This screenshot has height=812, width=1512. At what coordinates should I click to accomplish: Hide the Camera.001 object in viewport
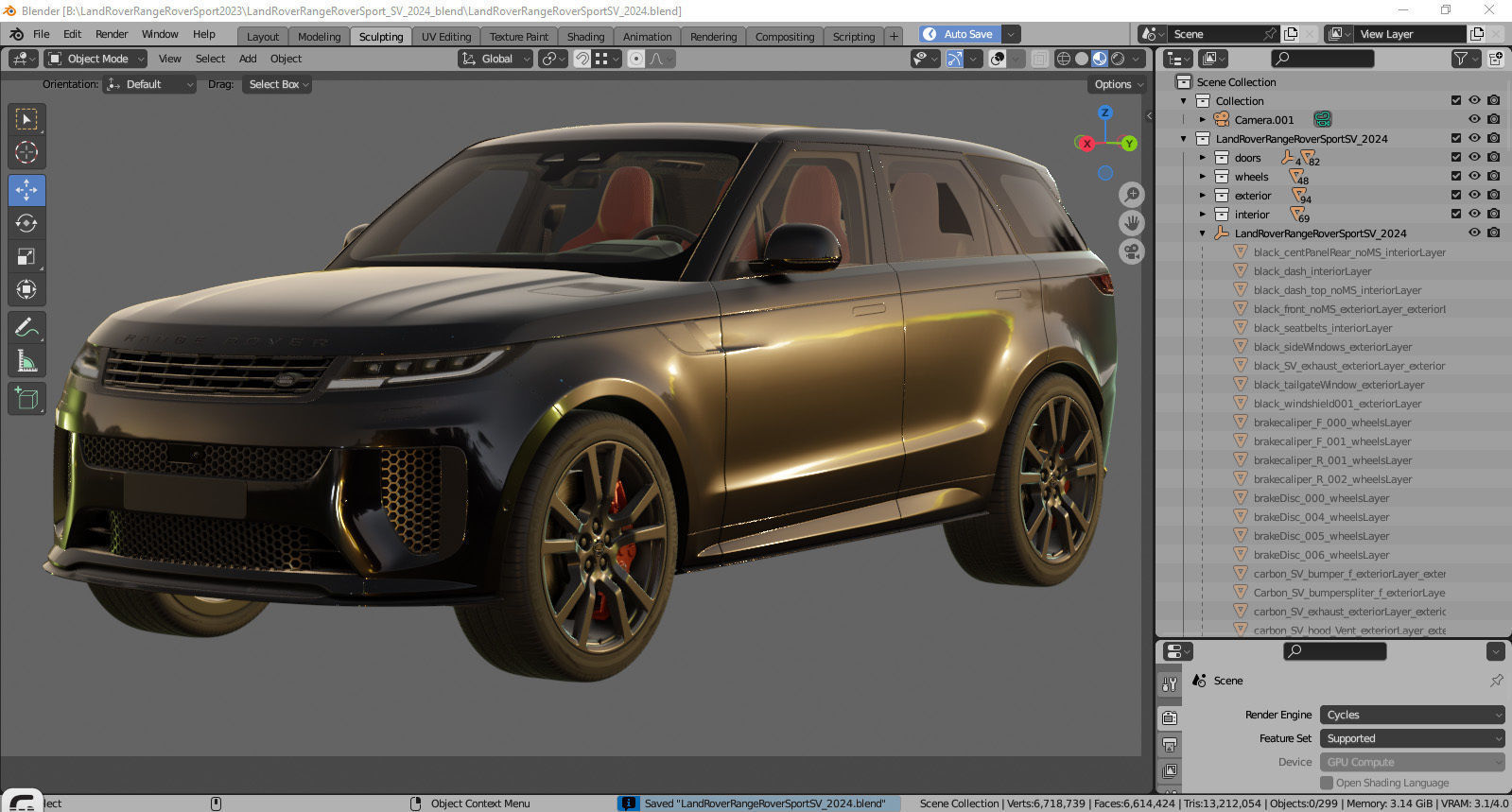pyautogui.click(x=1474, y=119)
